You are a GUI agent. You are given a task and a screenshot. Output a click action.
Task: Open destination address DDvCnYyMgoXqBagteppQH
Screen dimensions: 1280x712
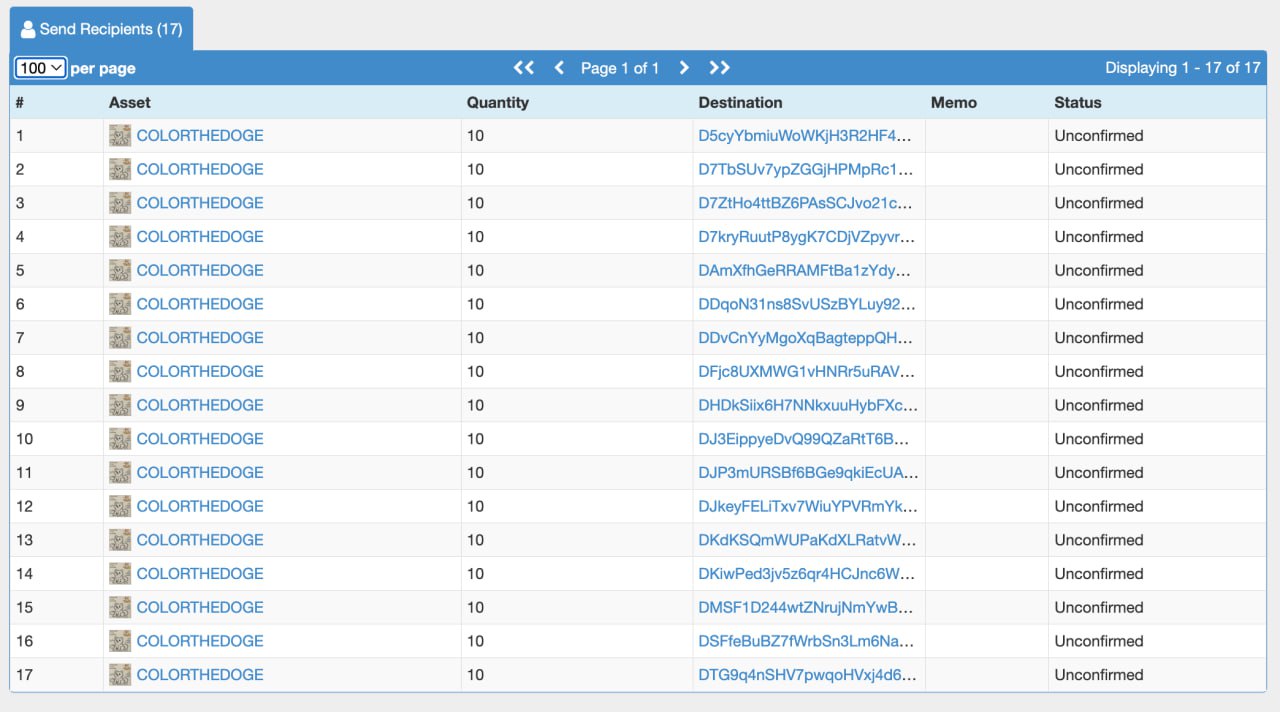(x=806, y=338)
